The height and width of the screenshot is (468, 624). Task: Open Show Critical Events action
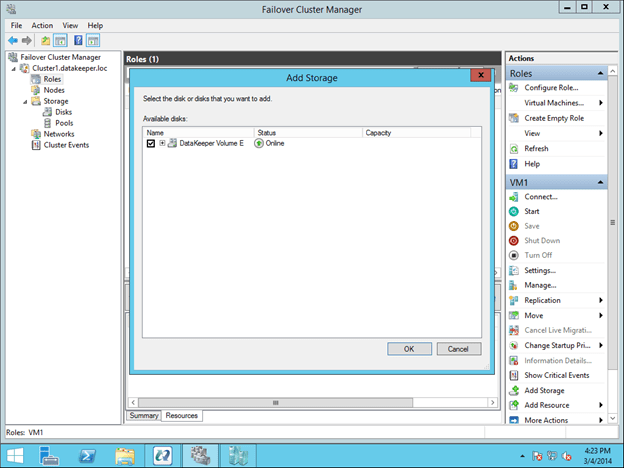coord(556,375)
